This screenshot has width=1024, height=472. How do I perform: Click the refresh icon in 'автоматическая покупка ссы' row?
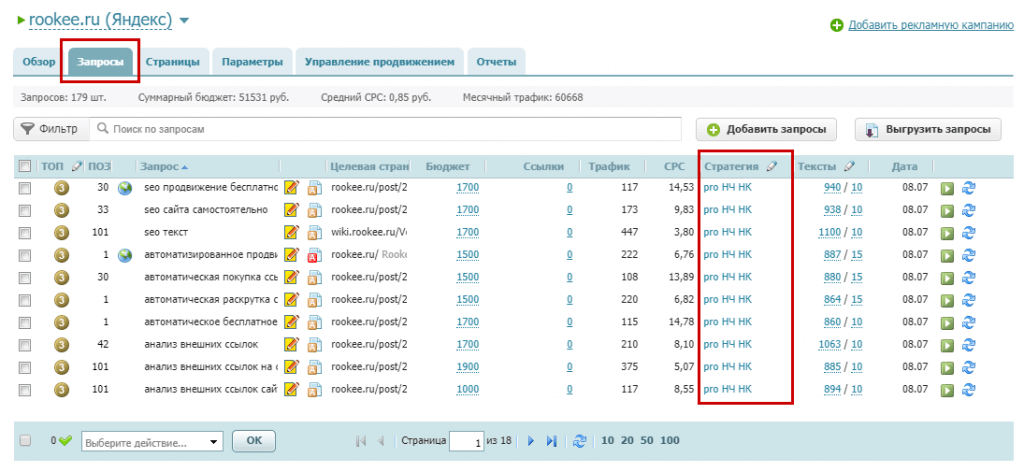(969, 277)
